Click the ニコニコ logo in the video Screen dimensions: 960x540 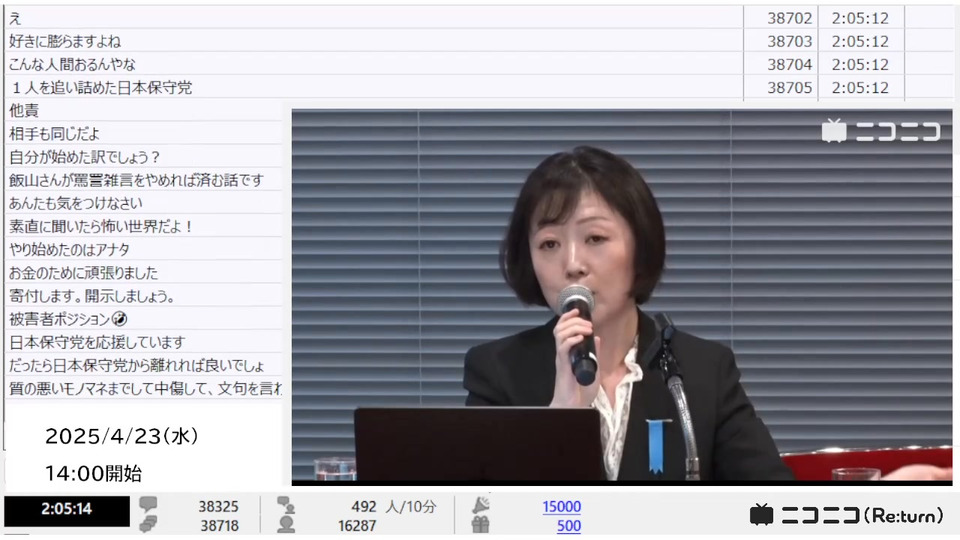point(881,131)
